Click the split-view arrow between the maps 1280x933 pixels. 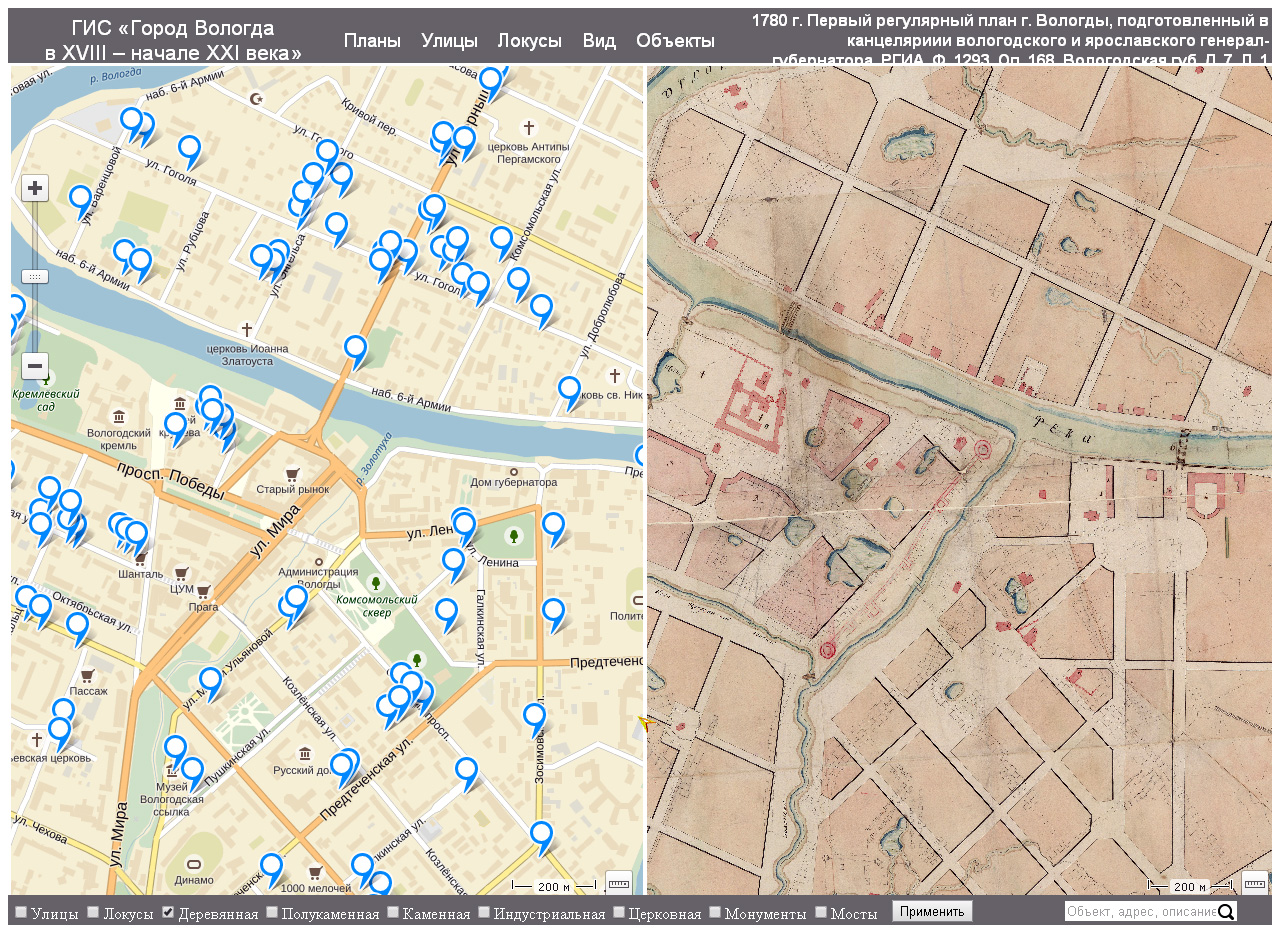point(647,722)
